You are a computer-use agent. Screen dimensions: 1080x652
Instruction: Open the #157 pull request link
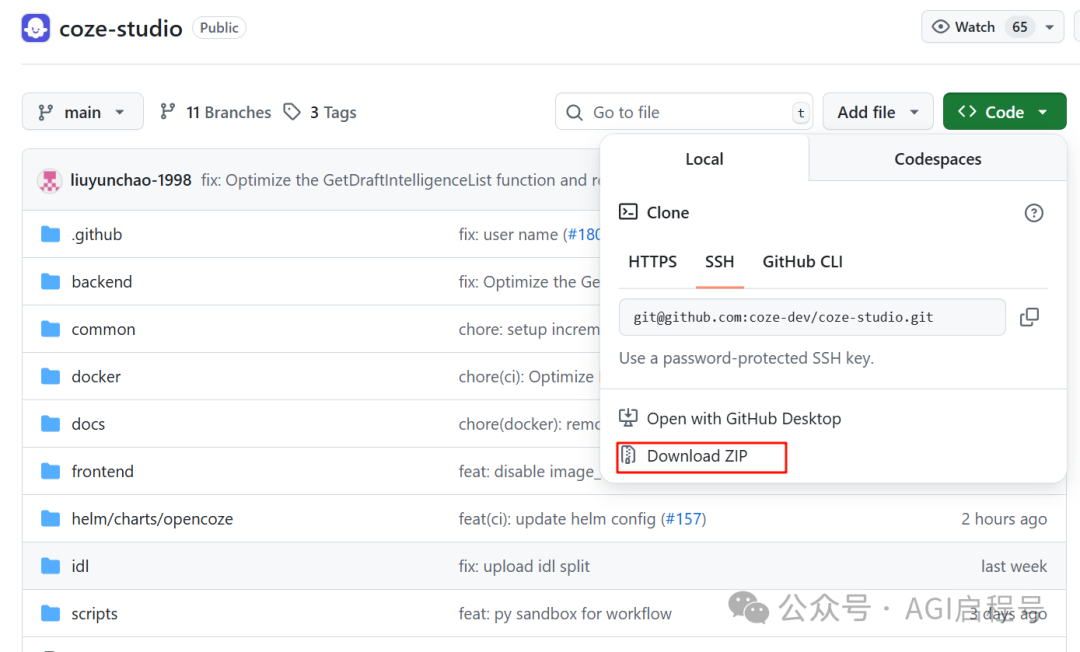coord(683,518)
